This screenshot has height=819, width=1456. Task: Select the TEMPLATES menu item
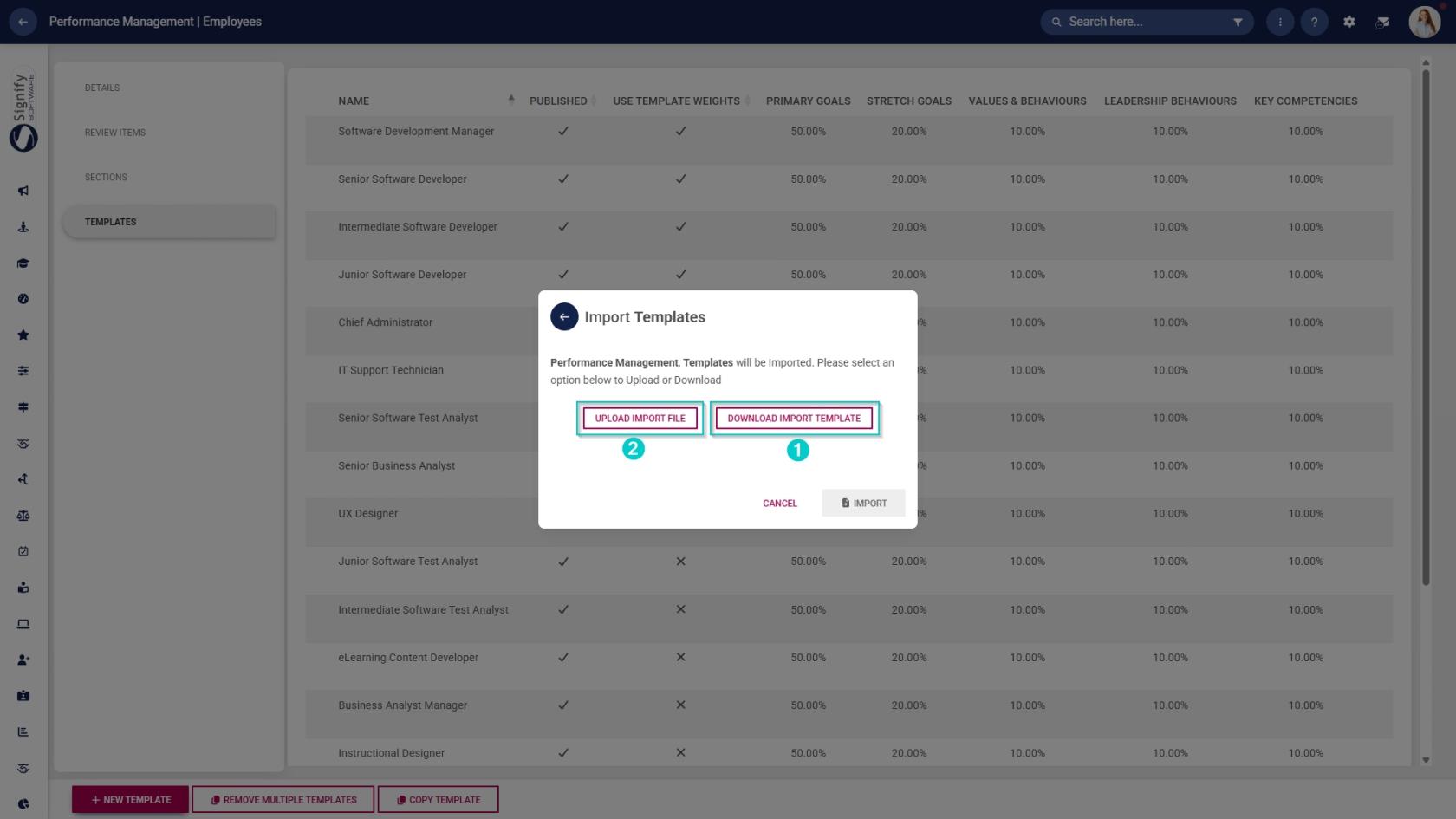[169, 222]
